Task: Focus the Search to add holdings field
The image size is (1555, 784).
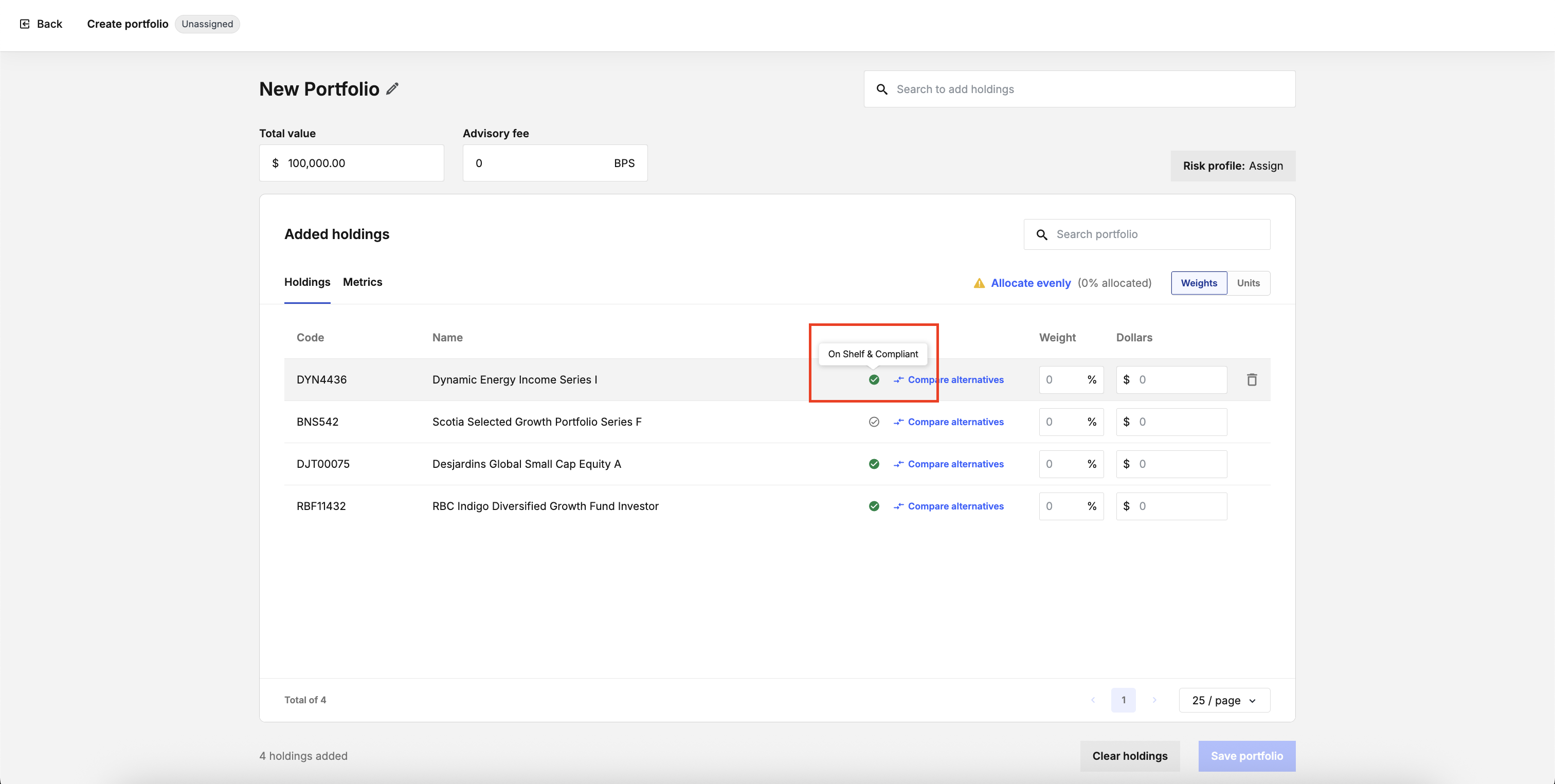Action: click(x=1079, y=89)
